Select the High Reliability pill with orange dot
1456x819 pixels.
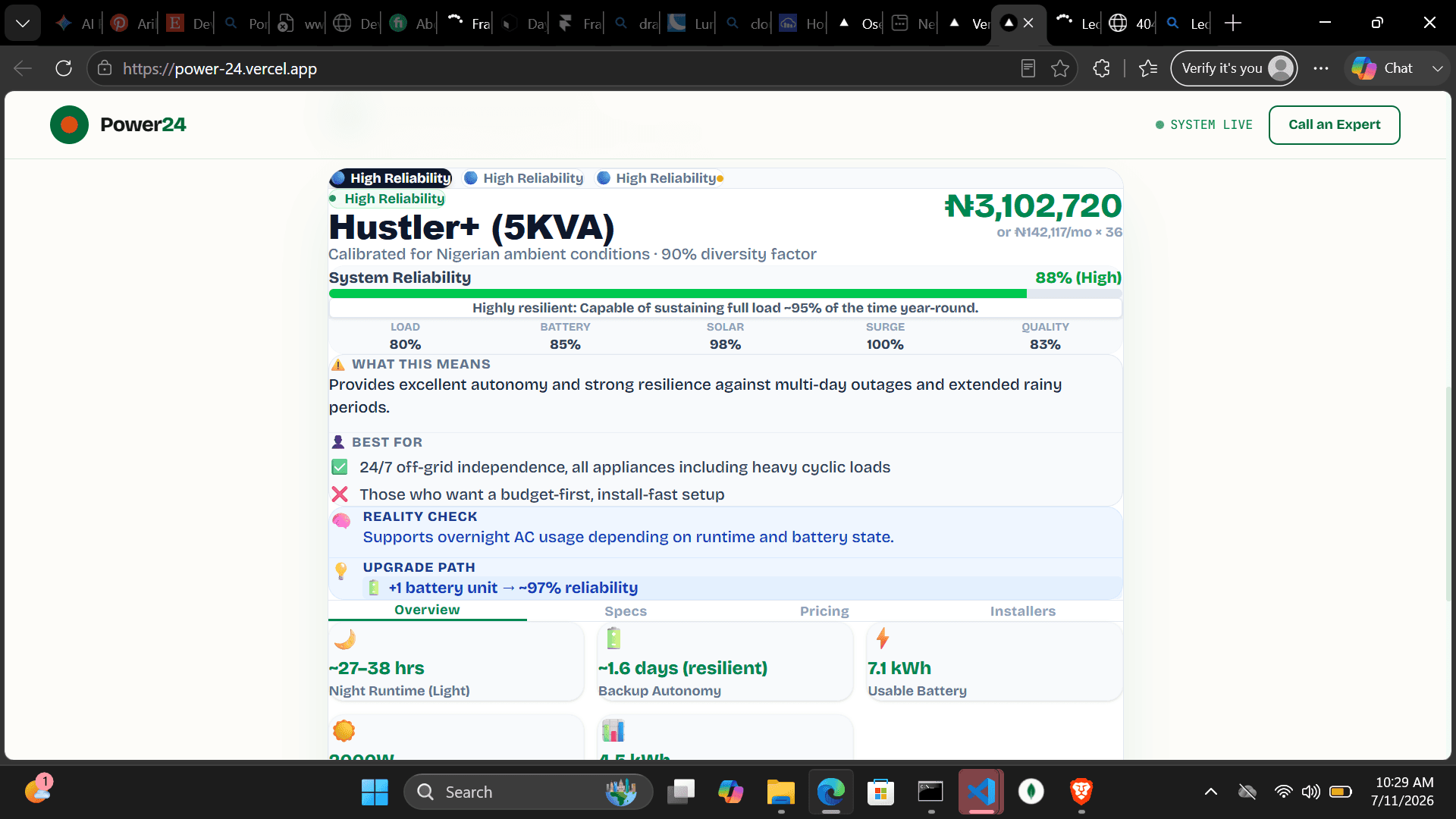(660, 178)
